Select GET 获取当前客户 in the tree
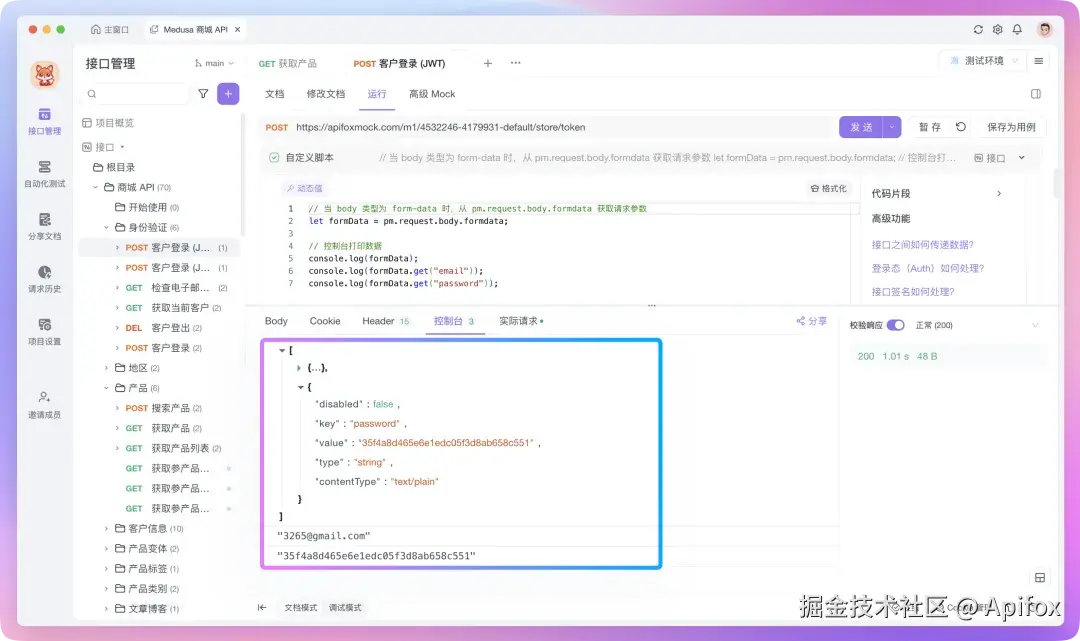The width and height of the screenshot is (1080, 641). click(x=173, y=308)
